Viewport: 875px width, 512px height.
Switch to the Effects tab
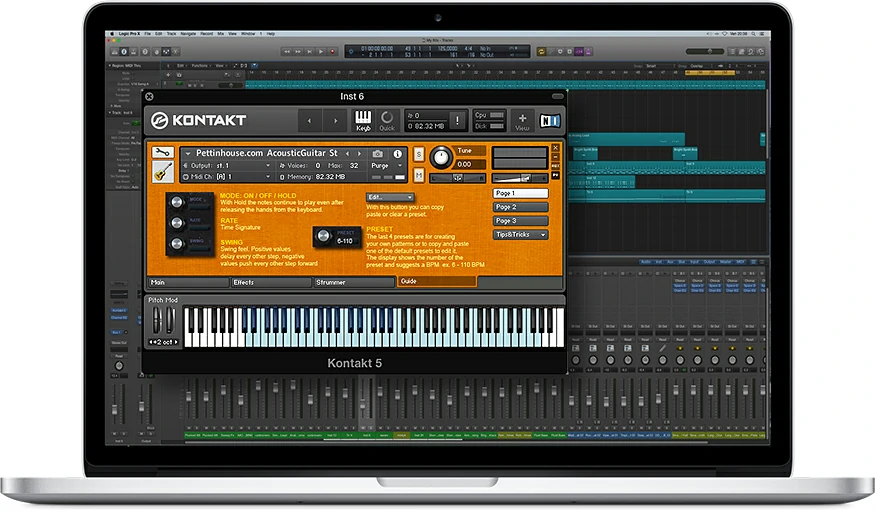pyautogui.click(x=271, y=282)
